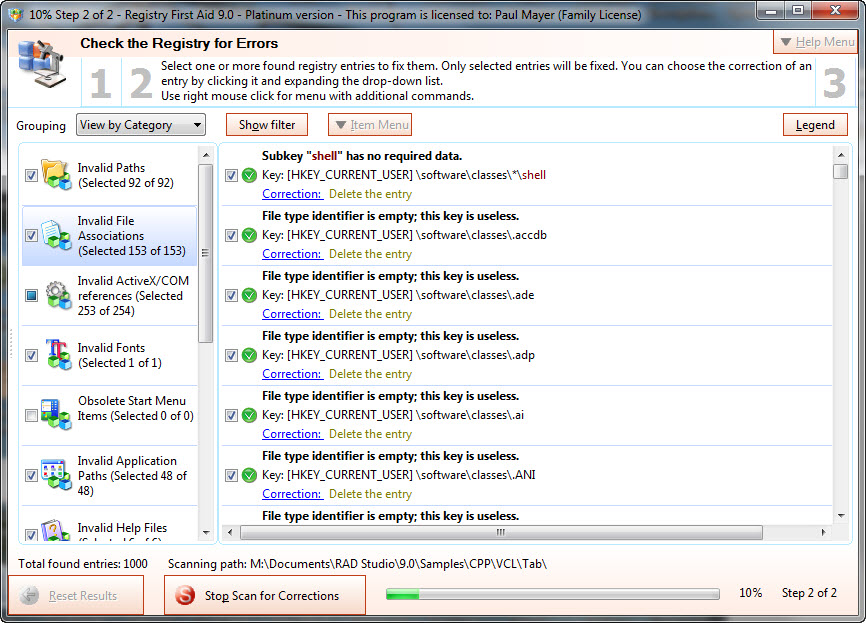The image size is (866, 623).
Task: Expand Correction options for the .ai entry
Action: click(292, 434)
